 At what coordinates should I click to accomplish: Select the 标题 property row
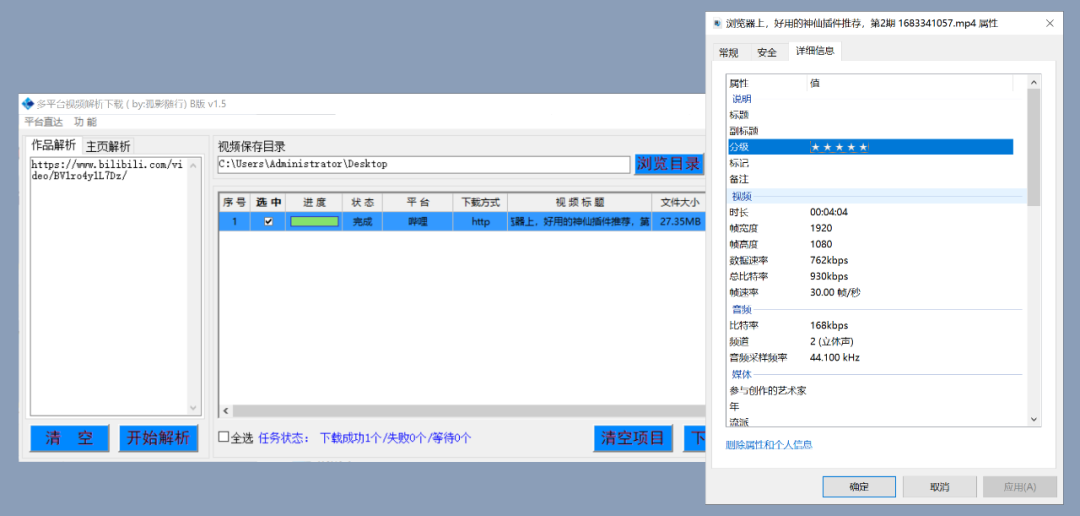coord(870,114)
